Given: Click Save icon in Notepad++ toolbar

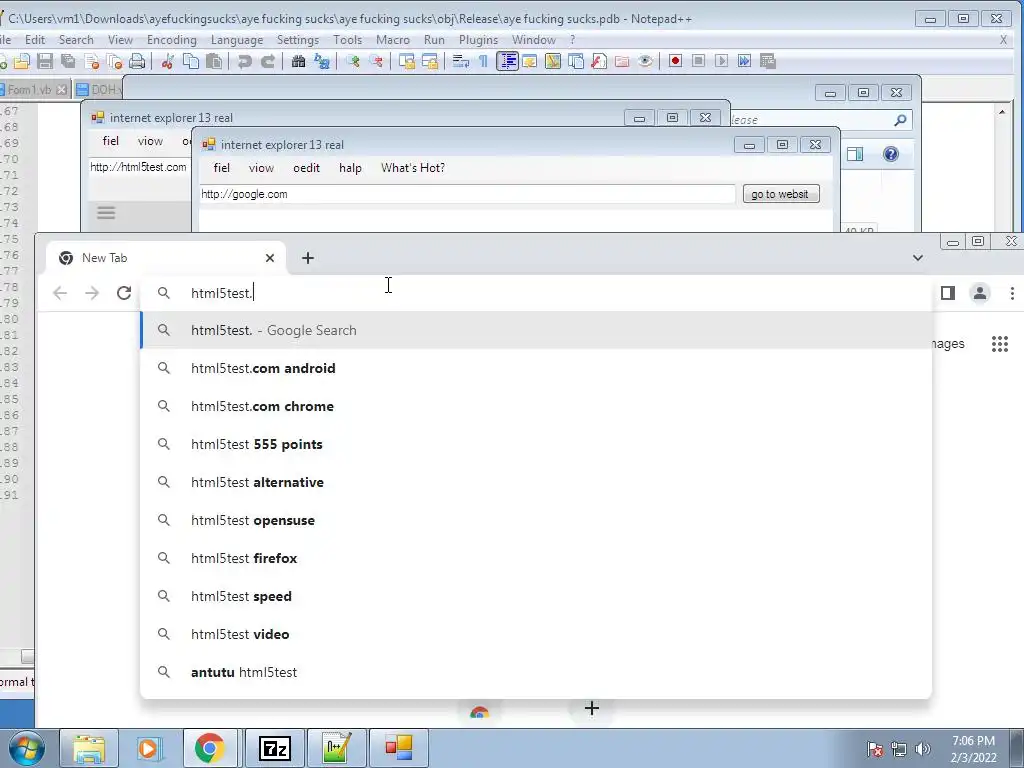Looking at the screenshot, I should tap(44, 61).
